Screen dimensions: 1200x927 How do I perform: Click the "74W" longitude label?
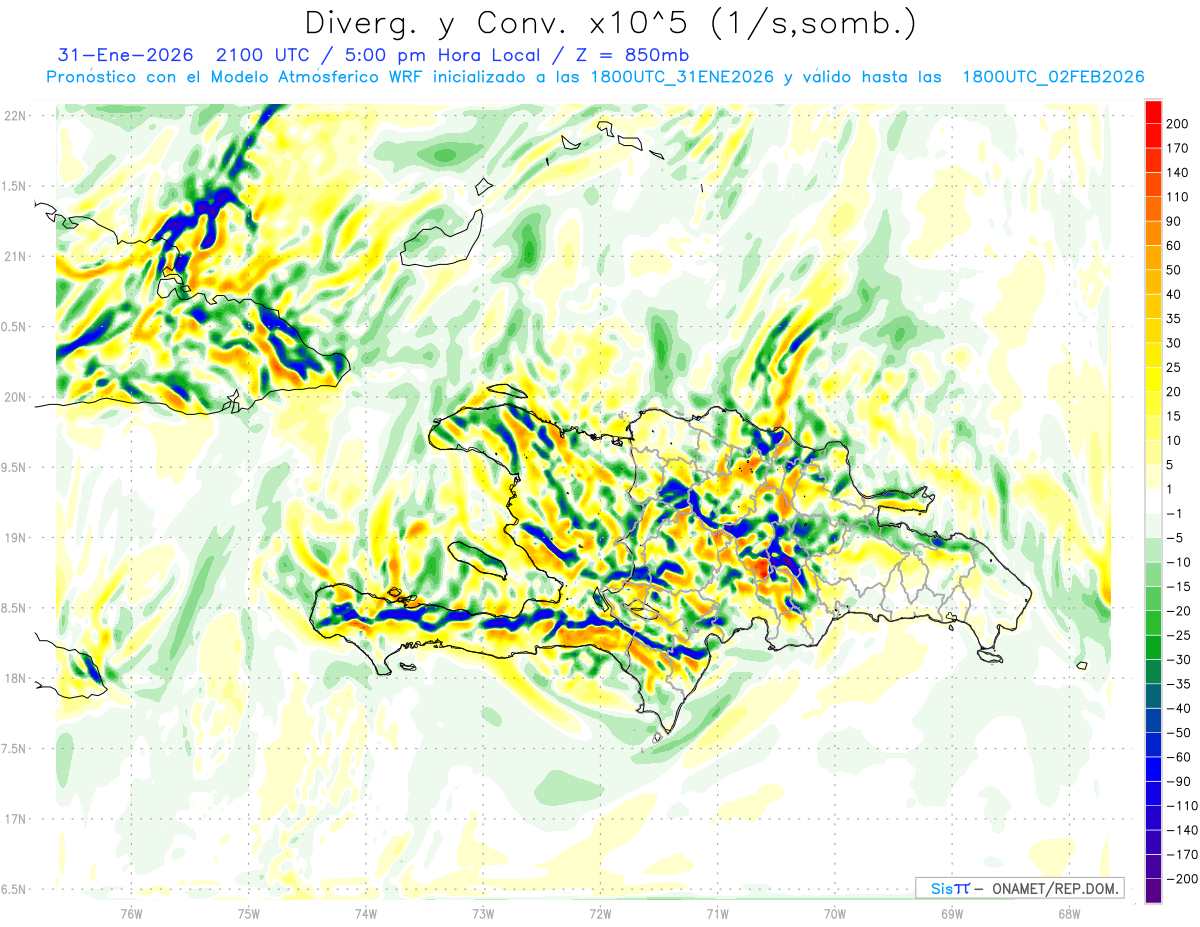click(366, 913)
